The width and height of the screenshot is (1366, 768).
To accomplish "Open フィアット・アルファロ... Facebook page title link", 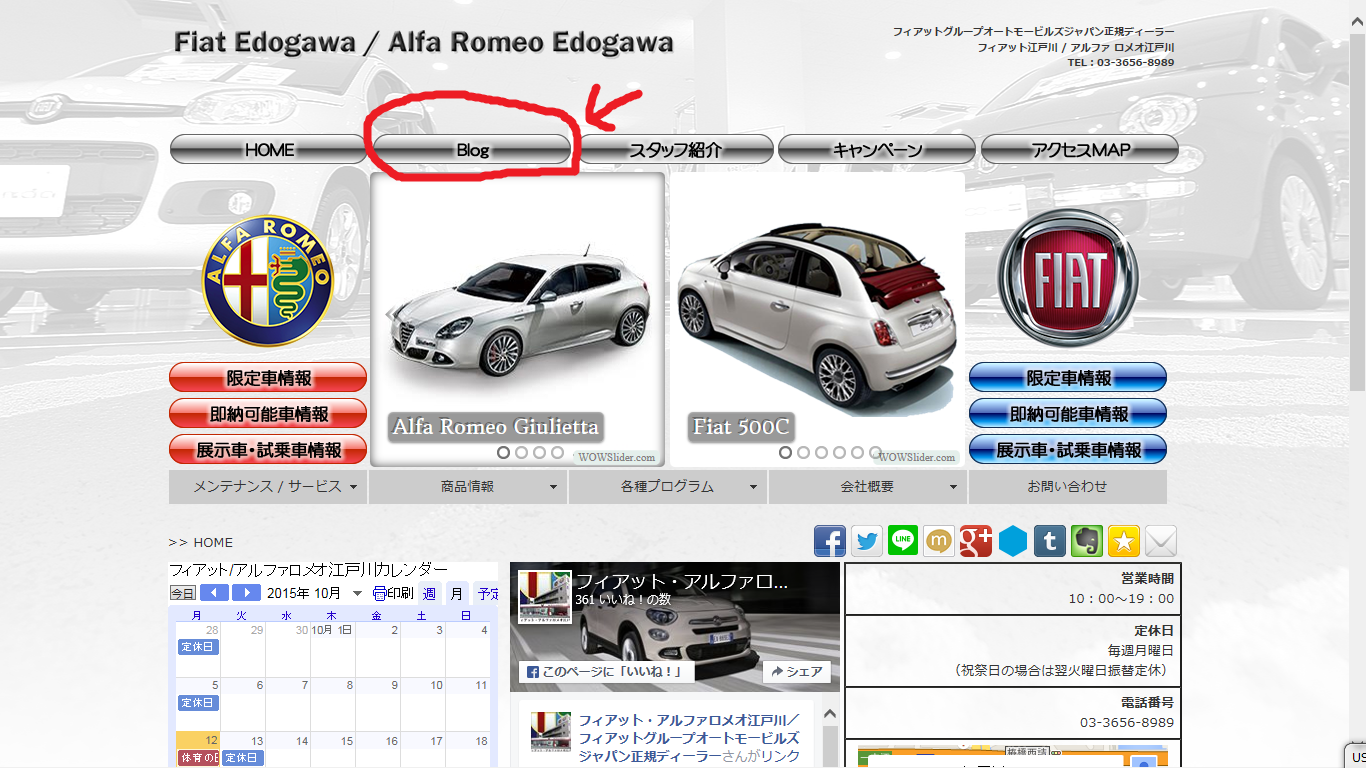I will (683, 581).
